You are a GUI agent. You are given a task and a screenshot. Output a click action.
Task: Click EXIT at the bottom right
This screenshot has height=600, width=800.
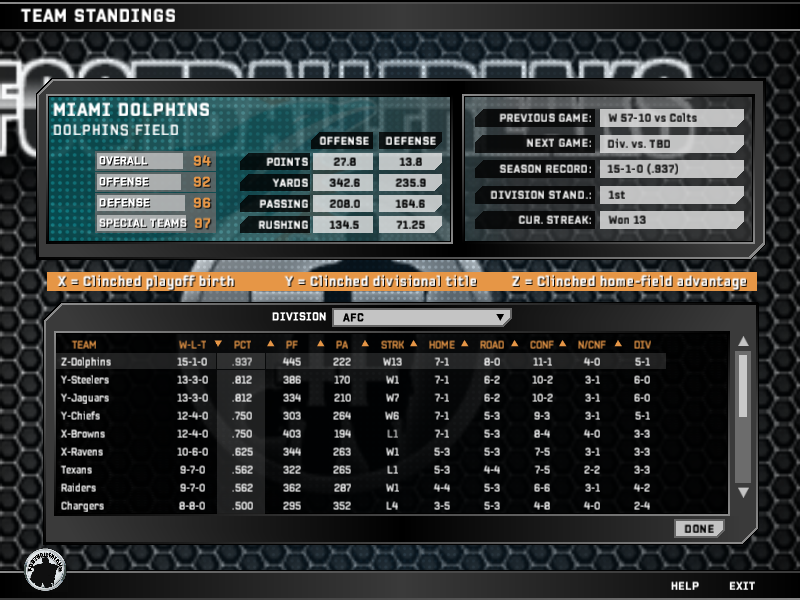(x=742, y=586)
